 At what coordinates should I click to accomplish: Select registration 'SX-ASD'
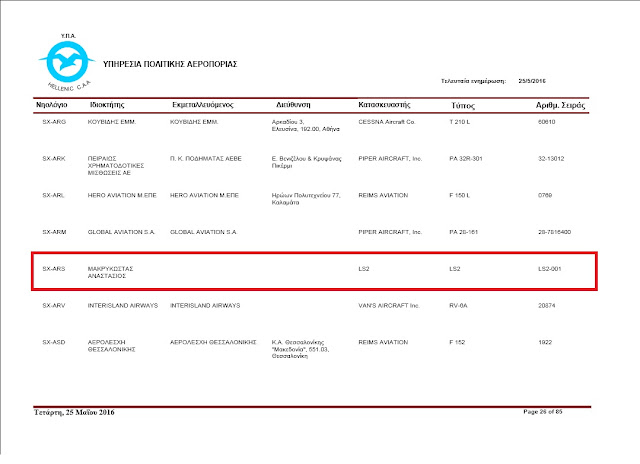click(x=54, y=342)
